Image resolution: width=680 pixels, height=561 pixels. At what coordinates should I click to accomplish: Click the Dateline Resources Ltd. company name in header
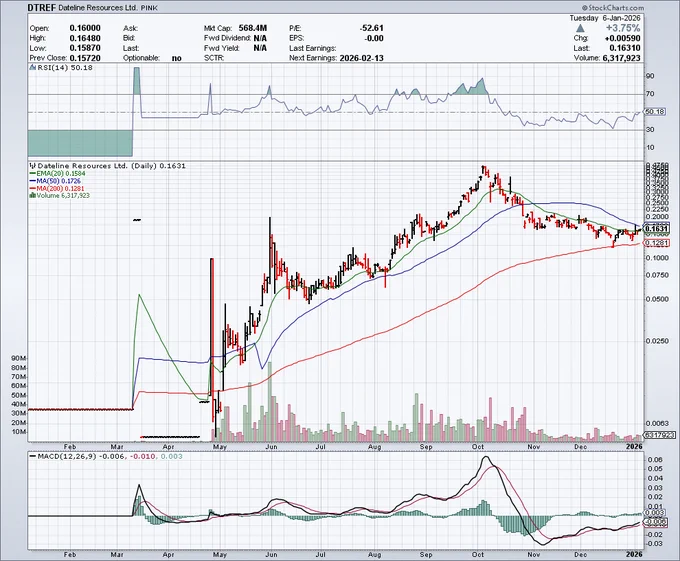[98, 8]
